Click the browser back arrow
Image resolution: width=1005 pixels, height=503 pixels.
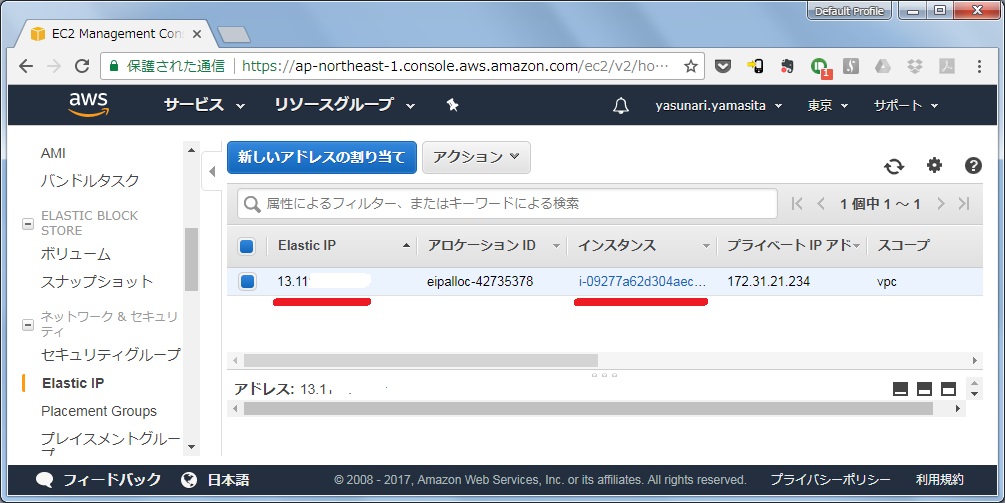pyautogui.click(x=26, y=65)
